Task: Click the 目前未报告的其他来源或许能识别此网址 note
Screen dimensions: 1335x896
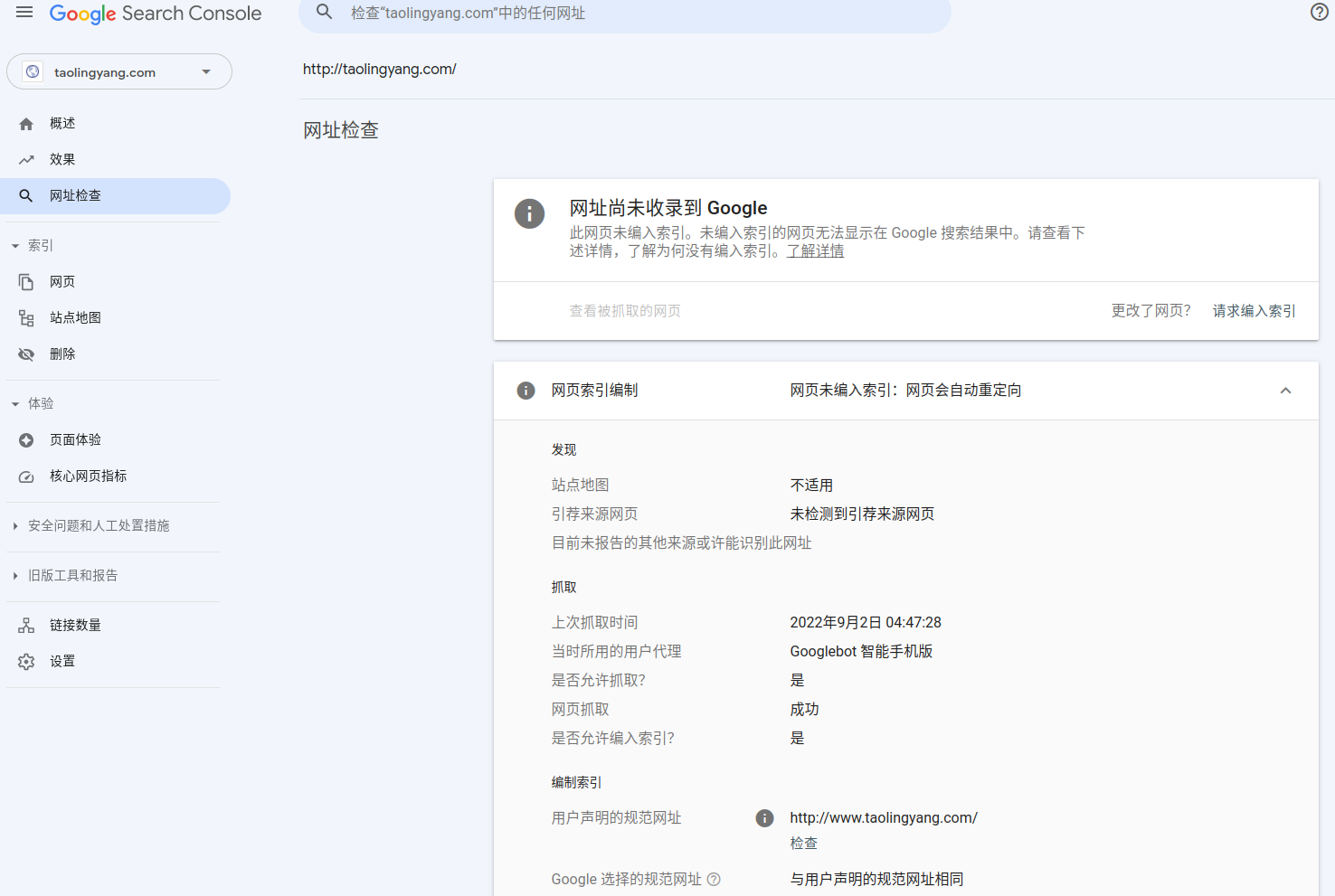Action: point(681,543)
